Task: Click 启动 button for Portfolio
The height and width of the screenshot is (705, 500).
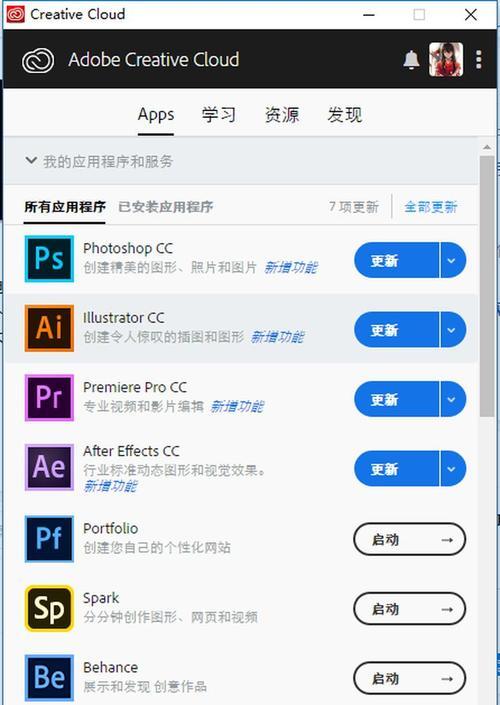Action: tap(410, 539)
